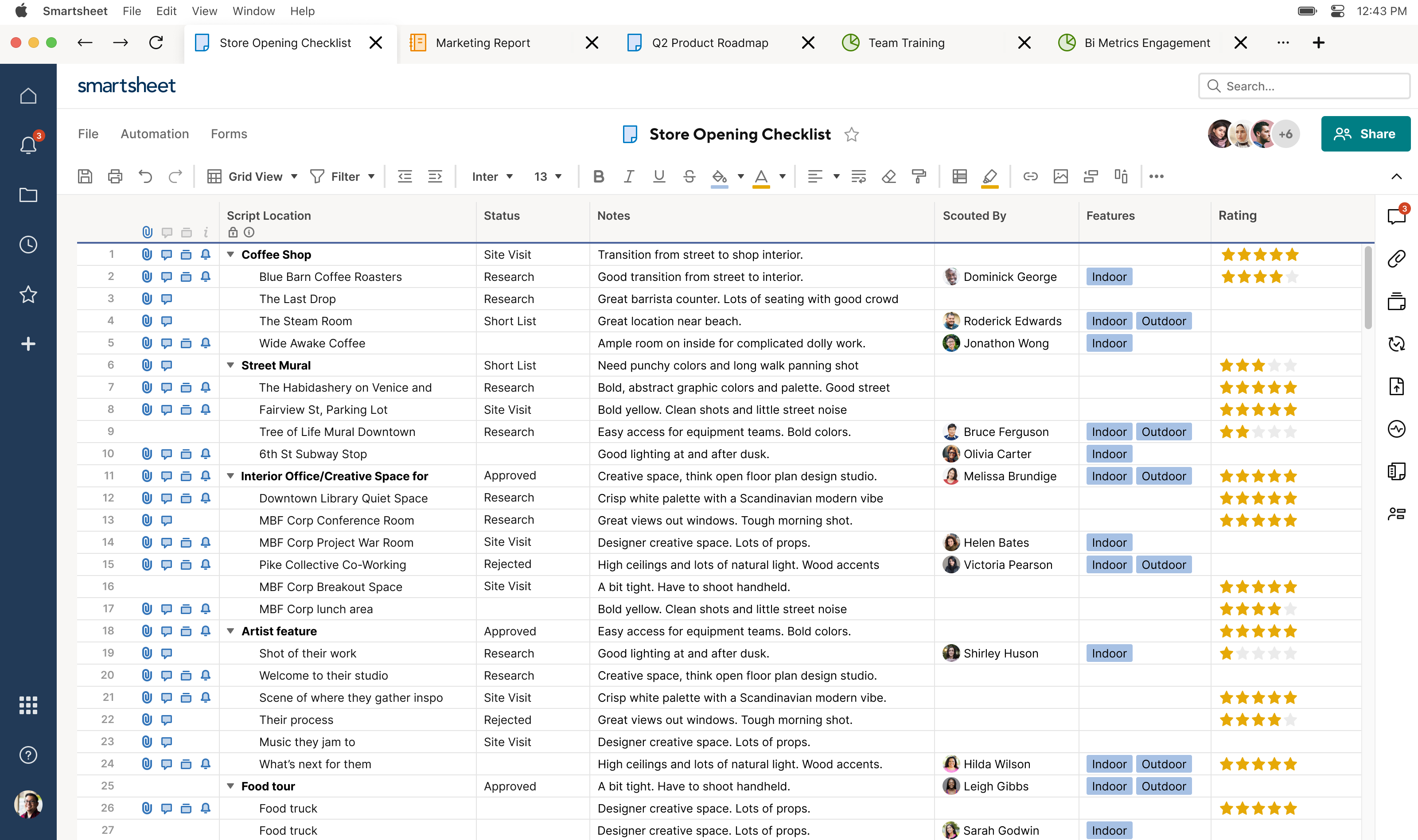Screen dimensions: 1418x840
Task: Apply highlight color to the selection
Action: 989,177
